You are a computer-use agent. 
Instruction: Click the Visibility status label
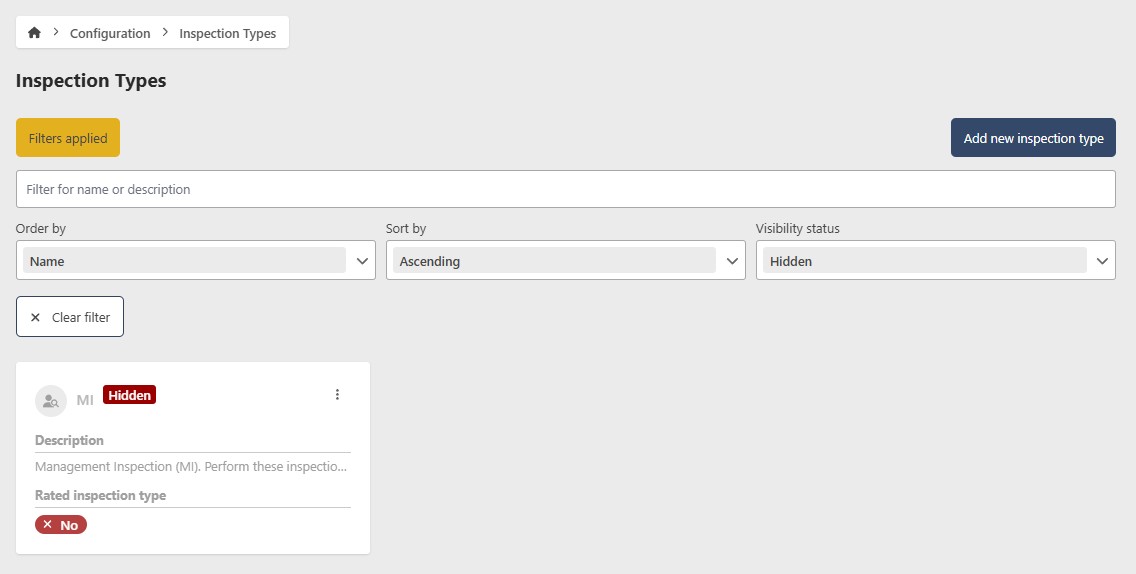coord(798,228)
